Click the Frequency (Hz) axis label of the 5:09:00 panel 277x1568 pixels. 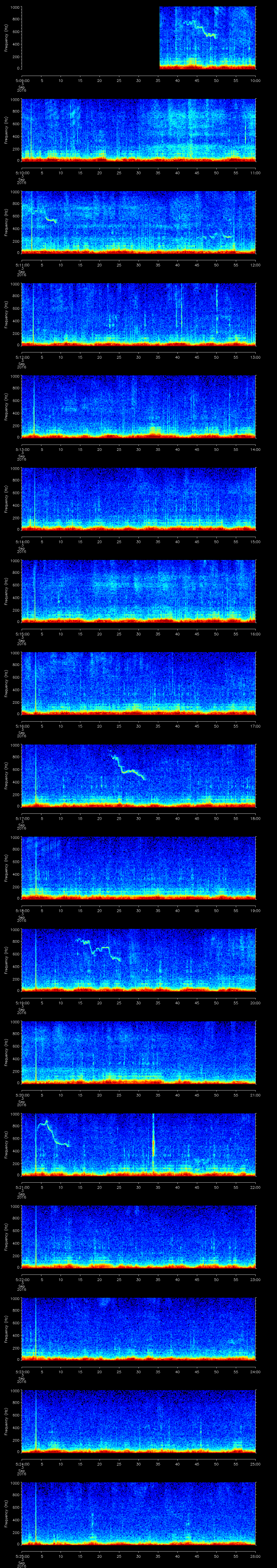[x=7, y=38]
